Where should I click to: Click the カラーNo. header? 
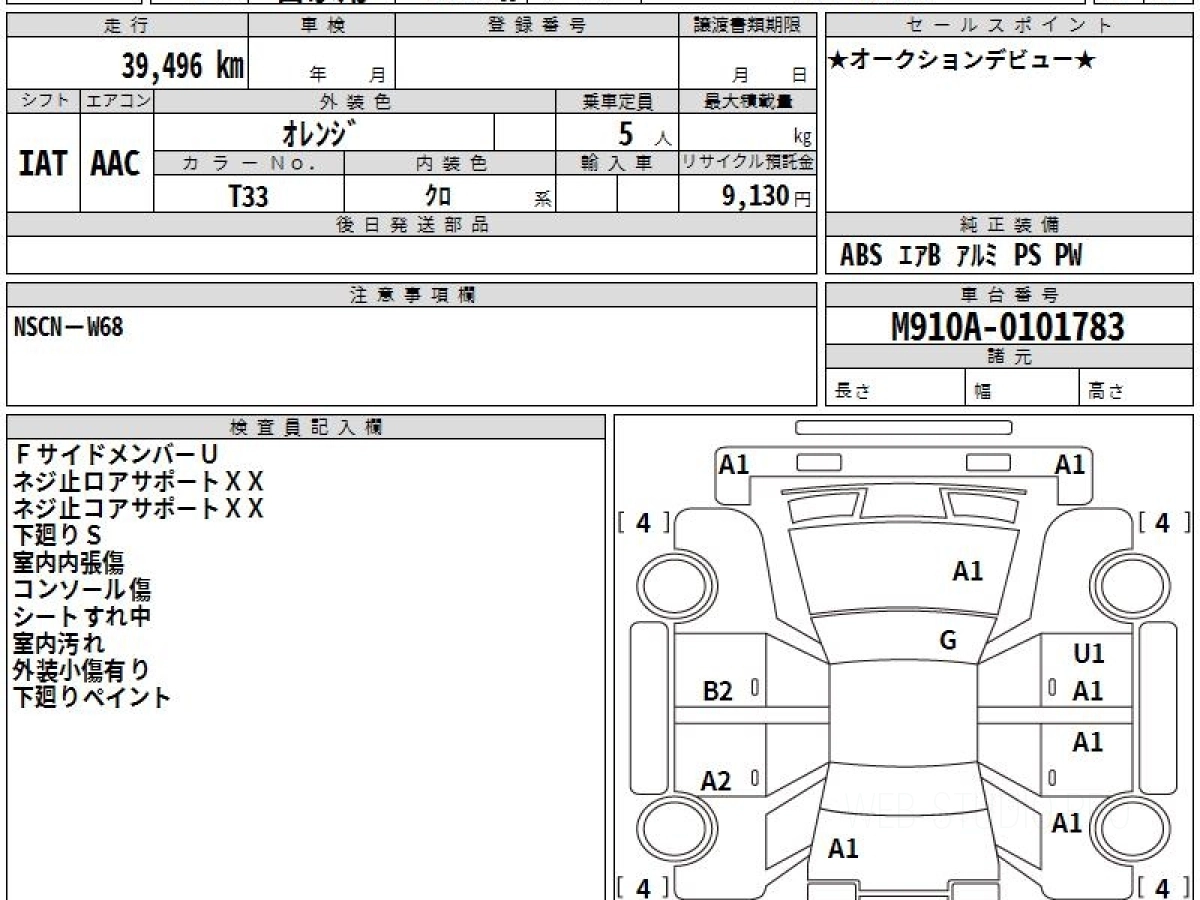coord(249,163)
